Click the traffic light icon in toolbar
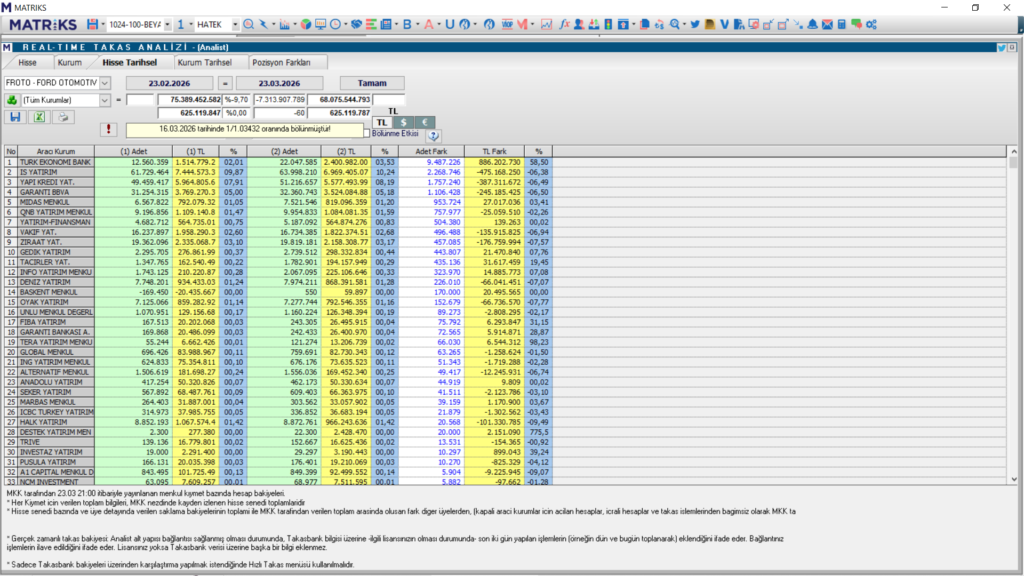Screen dimensions: 1024x576 coord(608,24)
